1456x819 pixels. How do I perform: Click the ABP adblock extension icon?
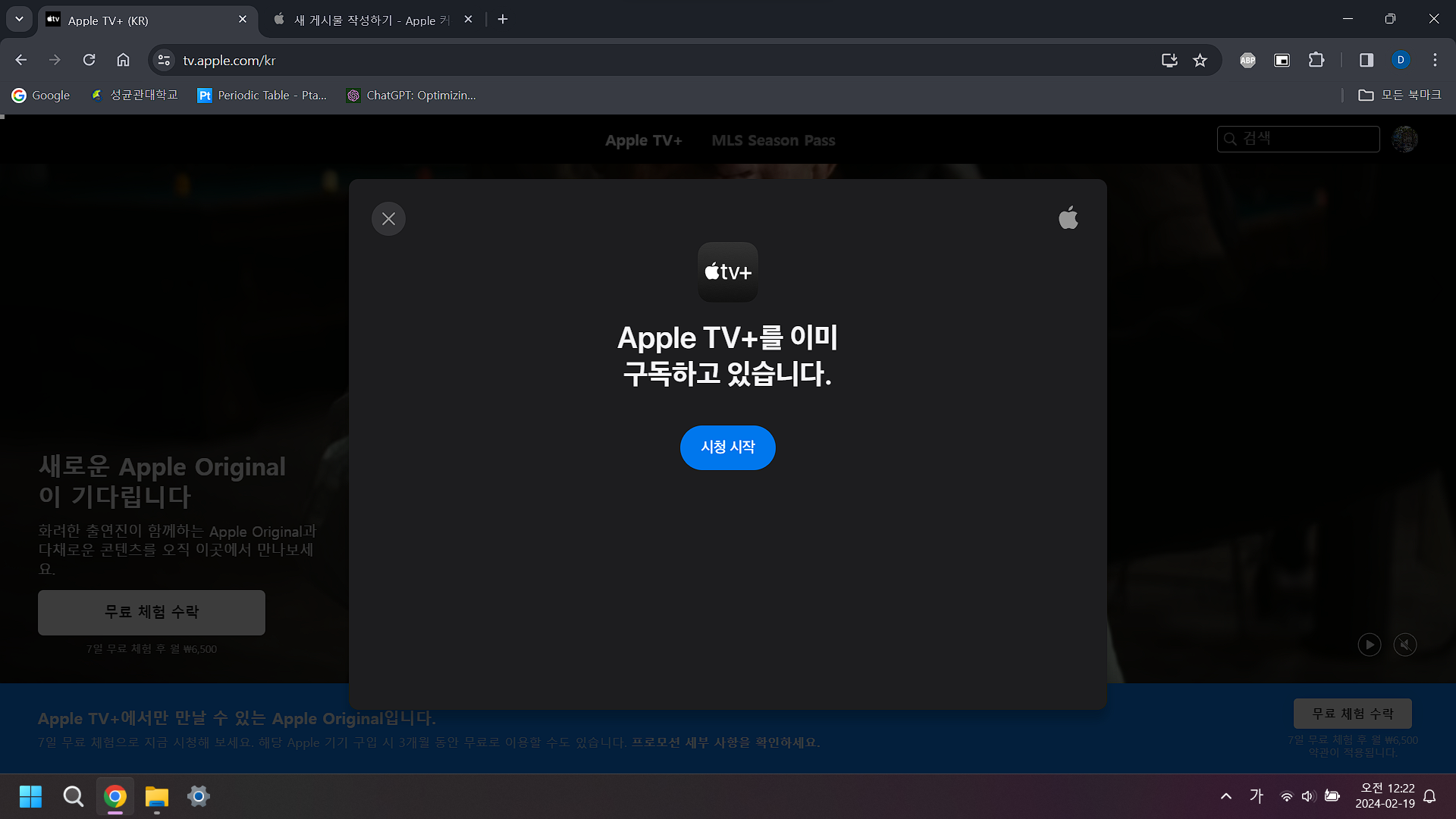[x=1247, y=60]
